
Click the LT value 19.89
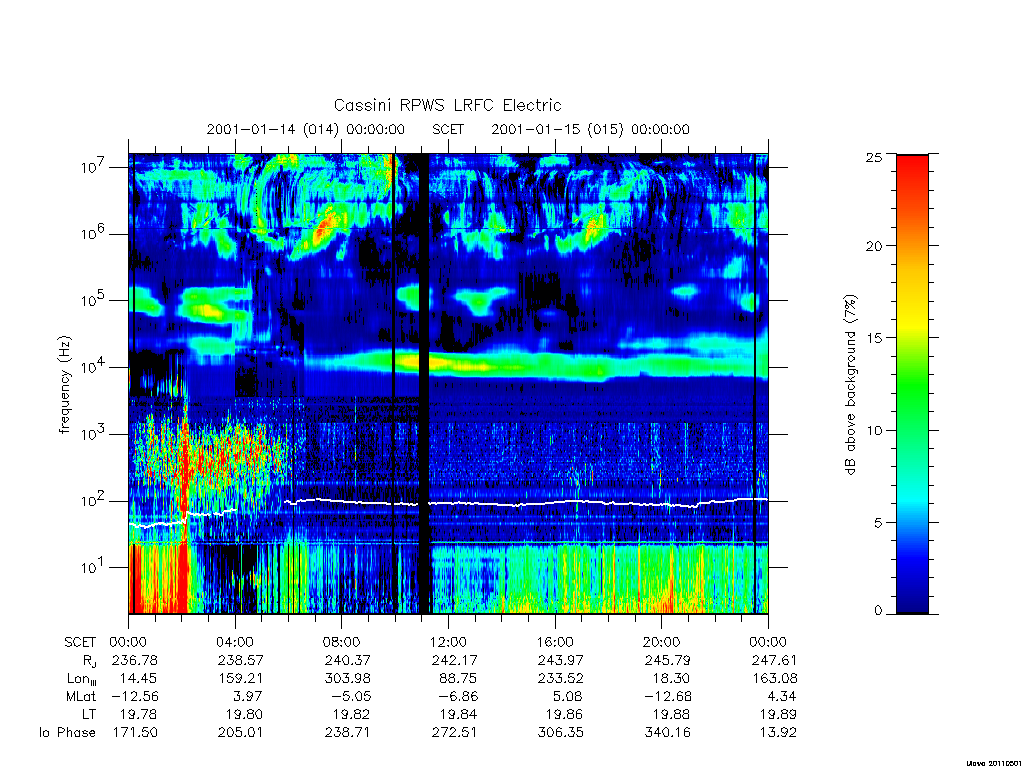click(x=777, y=714)
